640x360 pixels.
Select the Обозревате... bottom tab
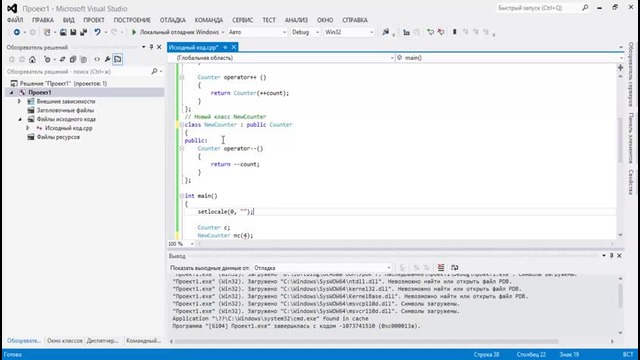pyautogui.click(x=24, y=340)
